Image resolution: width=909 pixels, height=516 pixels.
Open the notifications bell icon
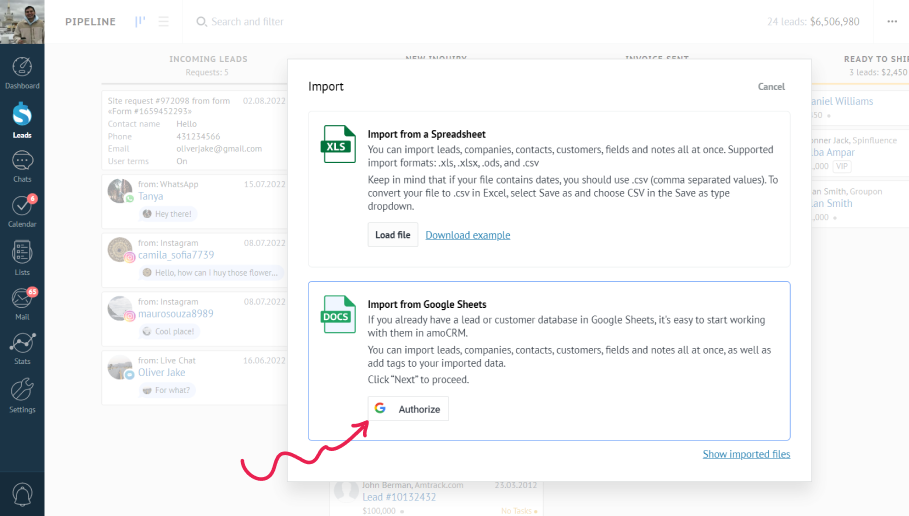[22, 495]
